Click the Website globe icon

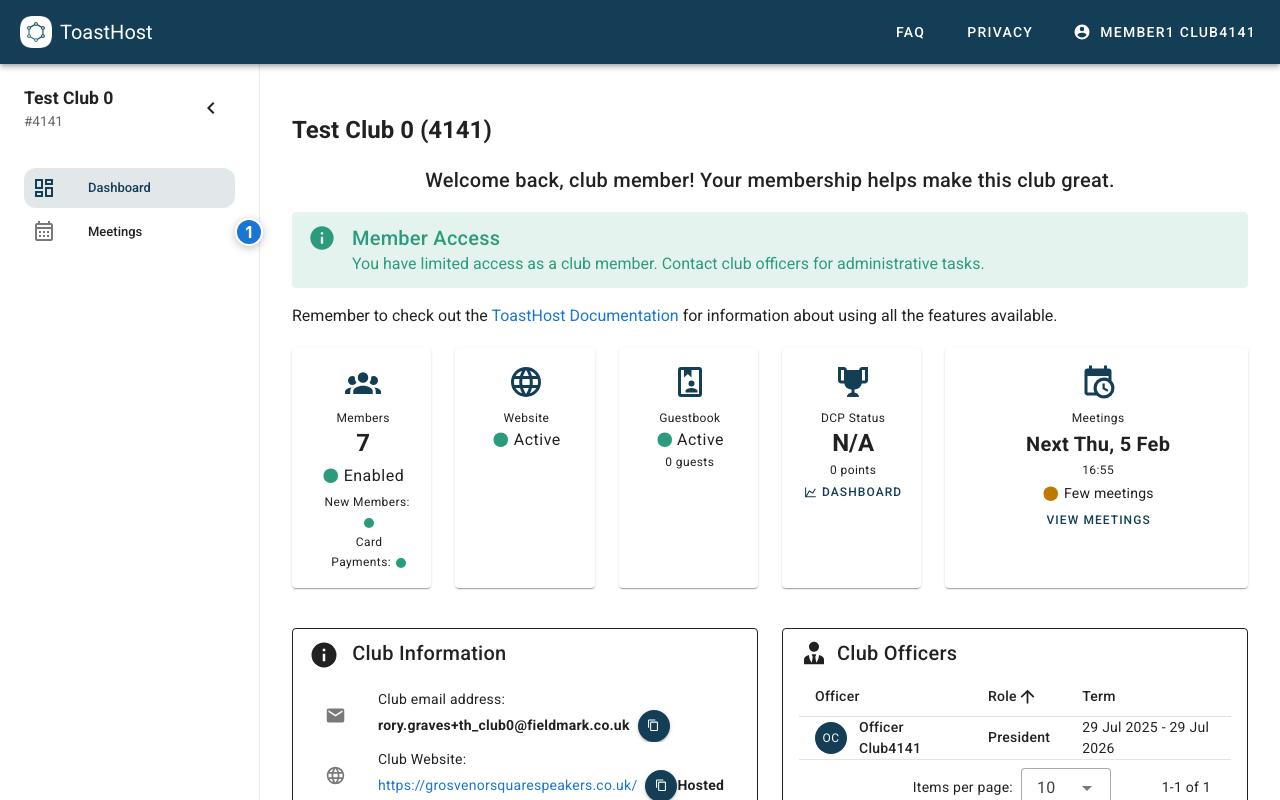[526, 381]
